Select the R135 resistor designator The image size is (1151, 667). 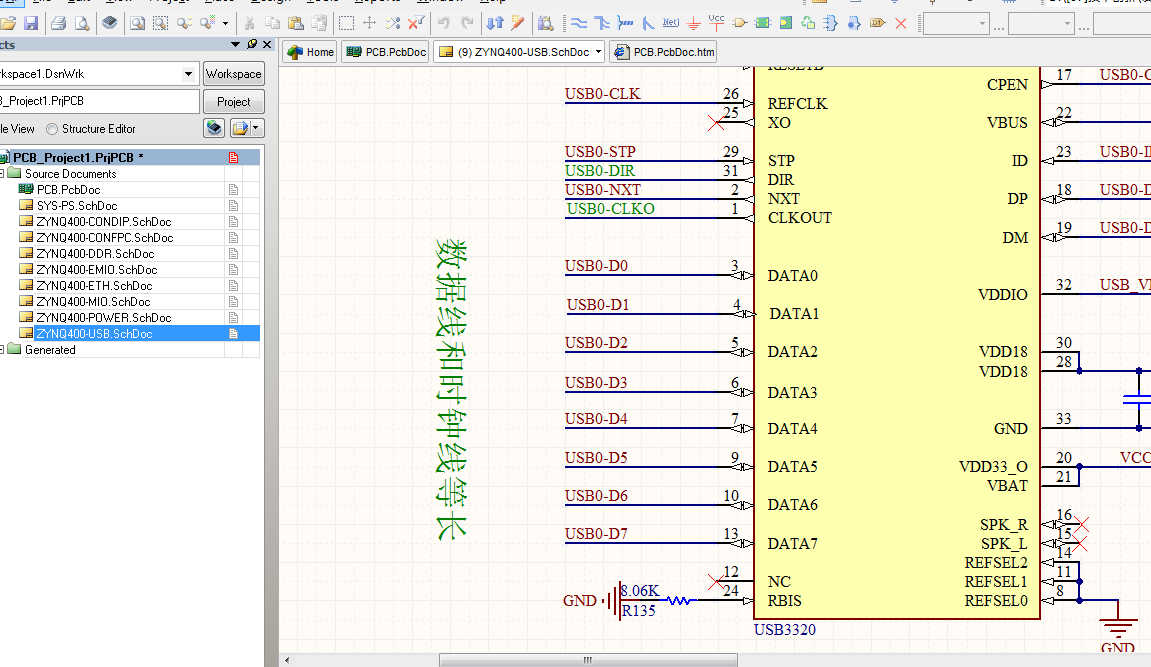(x=639, y=610)
